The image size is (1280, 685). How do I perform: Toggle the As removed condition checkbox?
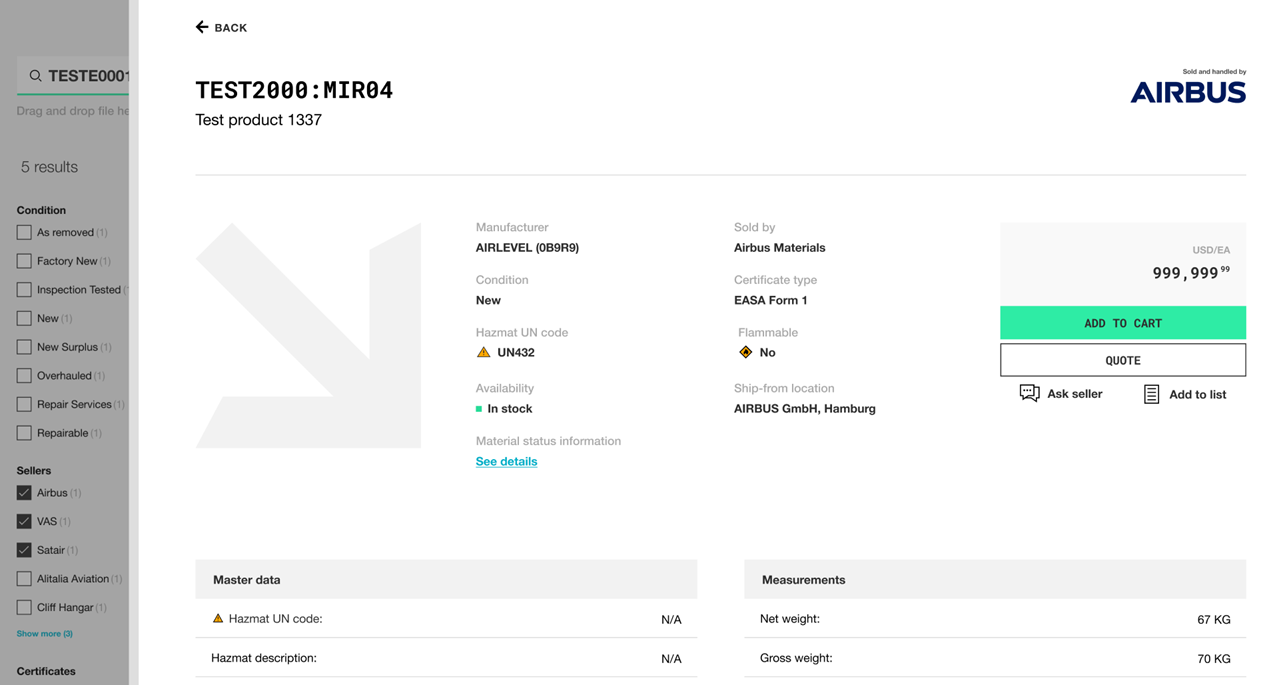(x=24, y=232)
